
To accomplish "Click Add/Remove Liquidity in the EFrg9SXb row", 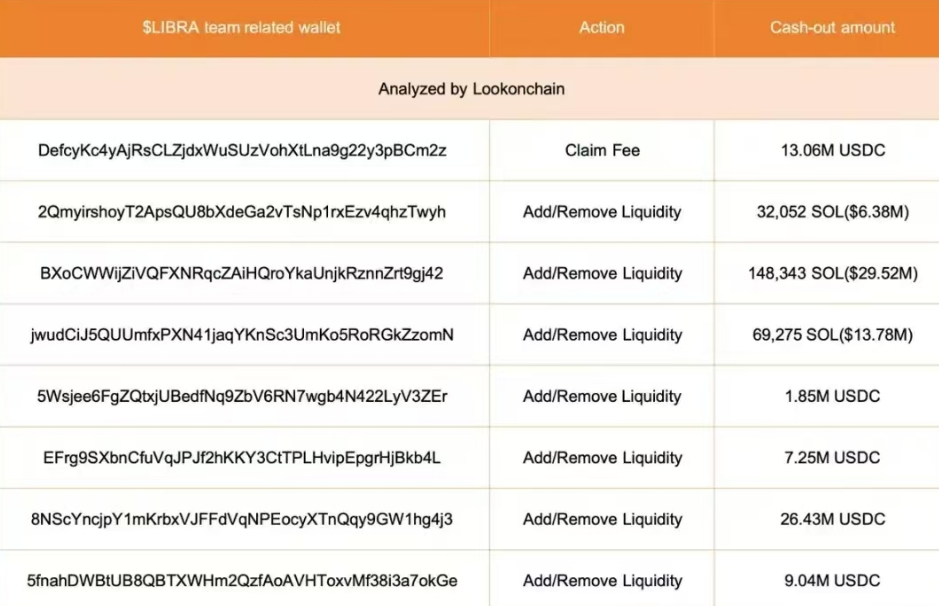I will (602, 458).
